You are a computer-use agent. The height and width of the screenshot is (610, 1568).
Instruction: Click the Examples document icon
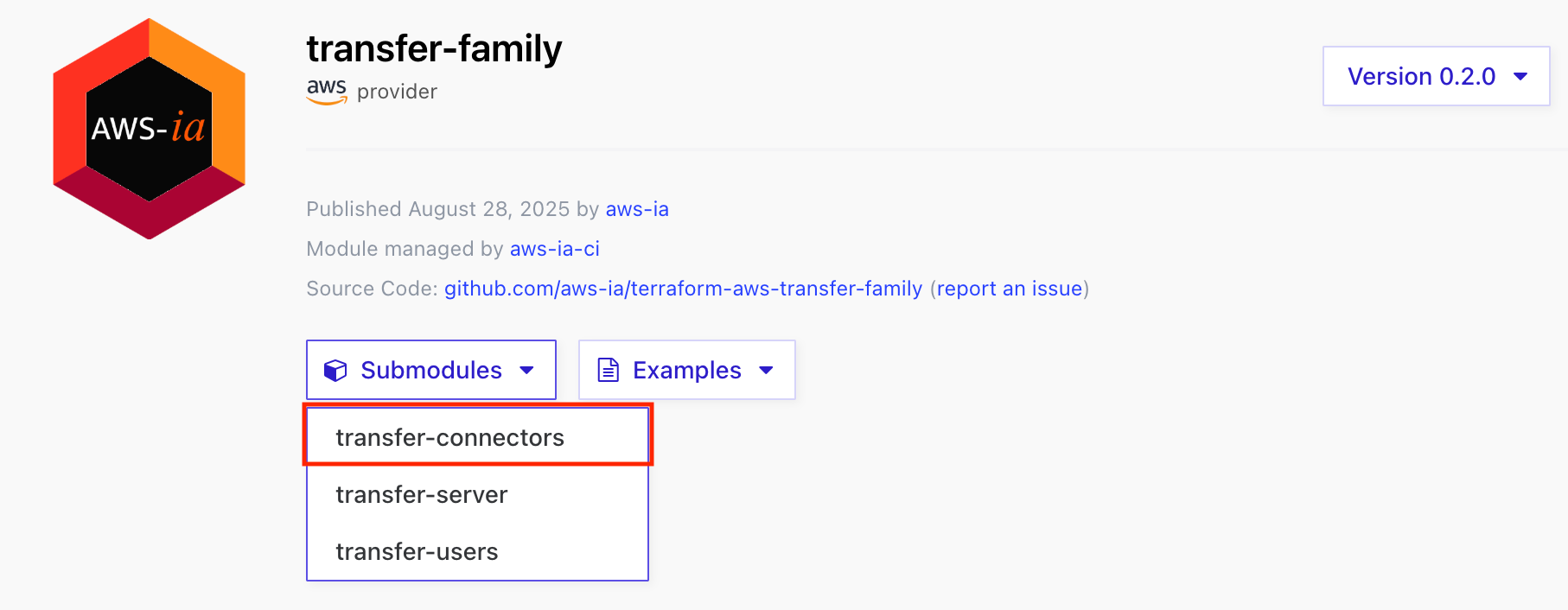coord(609,370)
